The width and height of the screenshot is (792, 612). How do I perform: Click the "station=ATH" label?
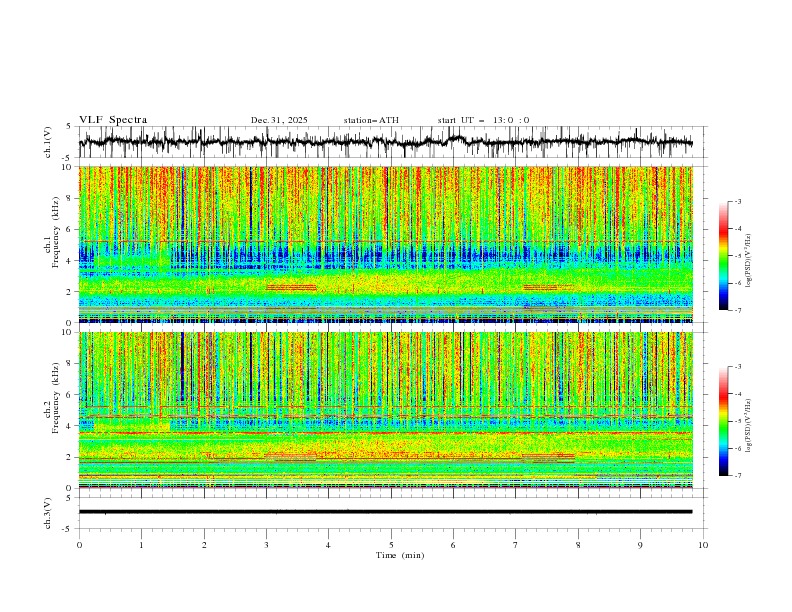point(371,120)
